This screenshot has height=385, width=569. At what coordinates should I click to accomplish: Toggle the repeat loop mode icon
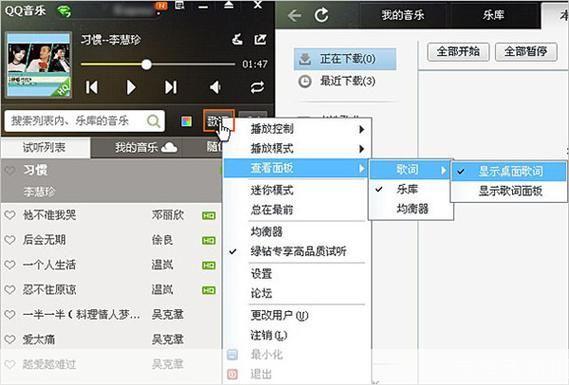pyautogui.click(x=257, y=87)
